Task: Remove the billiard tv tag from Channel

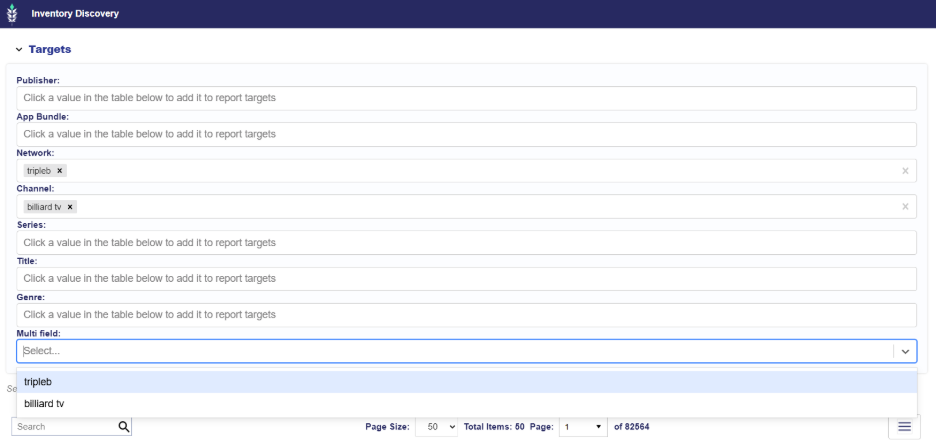Action: (70, 207)
